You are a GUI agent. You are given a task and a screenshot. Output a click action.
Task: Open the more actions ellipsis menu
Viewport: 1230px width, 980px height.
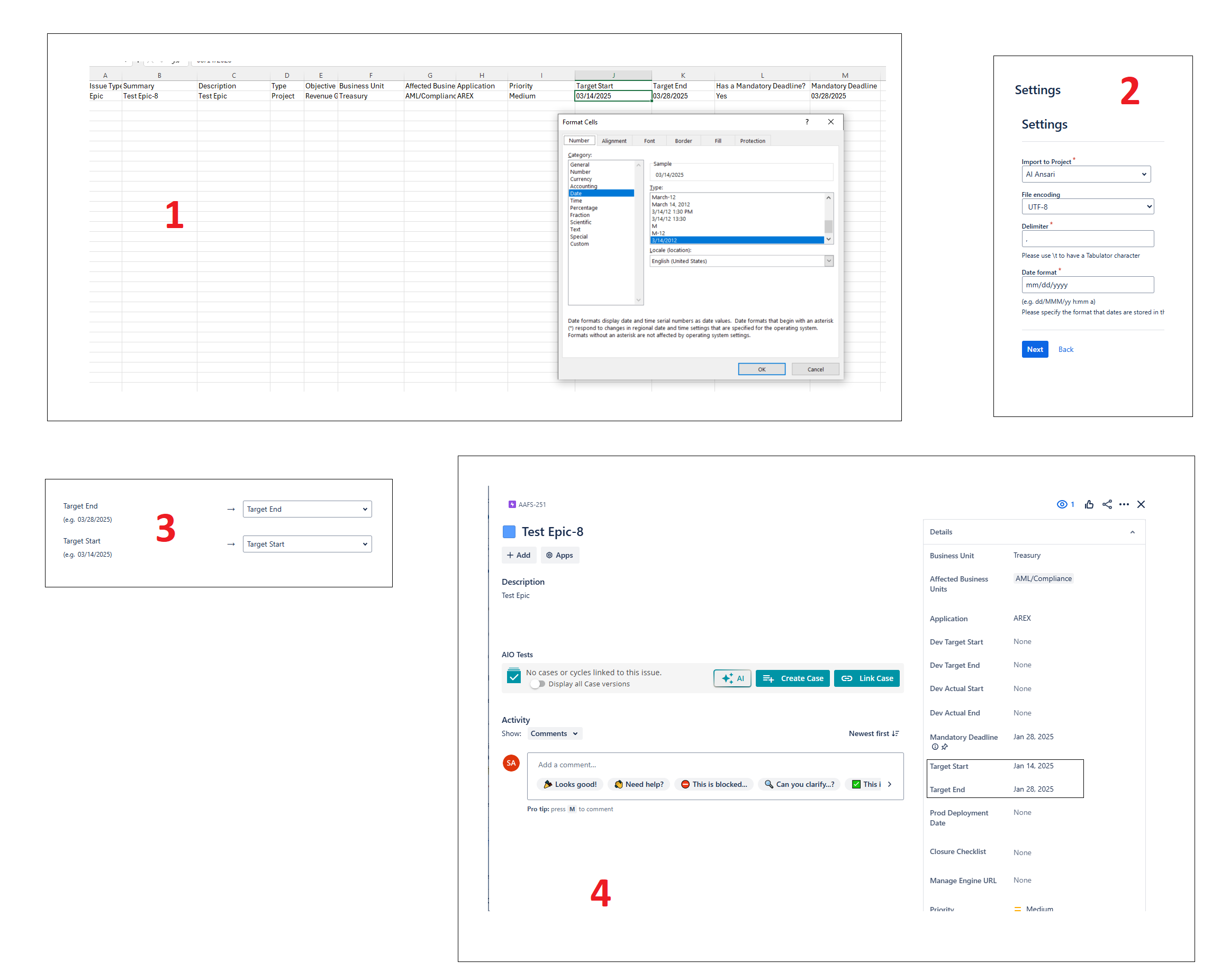(x=1125, y=504)
